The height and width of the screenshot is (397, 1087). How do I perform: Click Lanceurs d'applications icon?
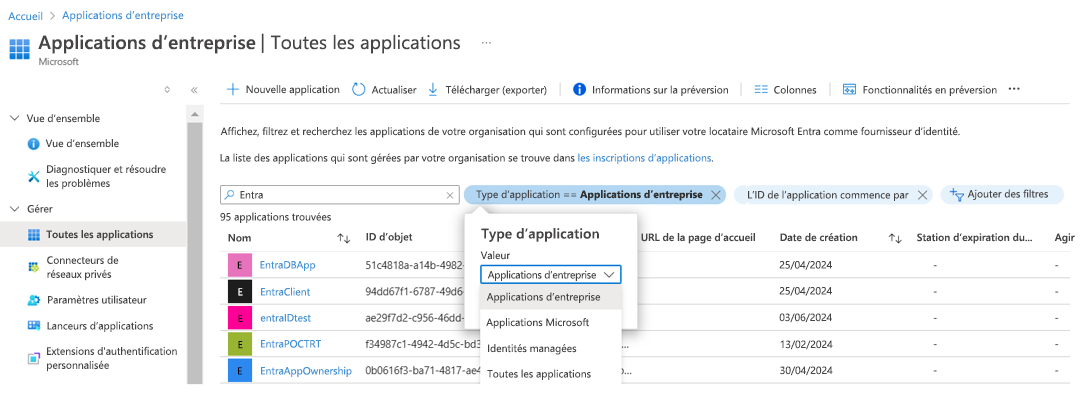tap(33, 326)
